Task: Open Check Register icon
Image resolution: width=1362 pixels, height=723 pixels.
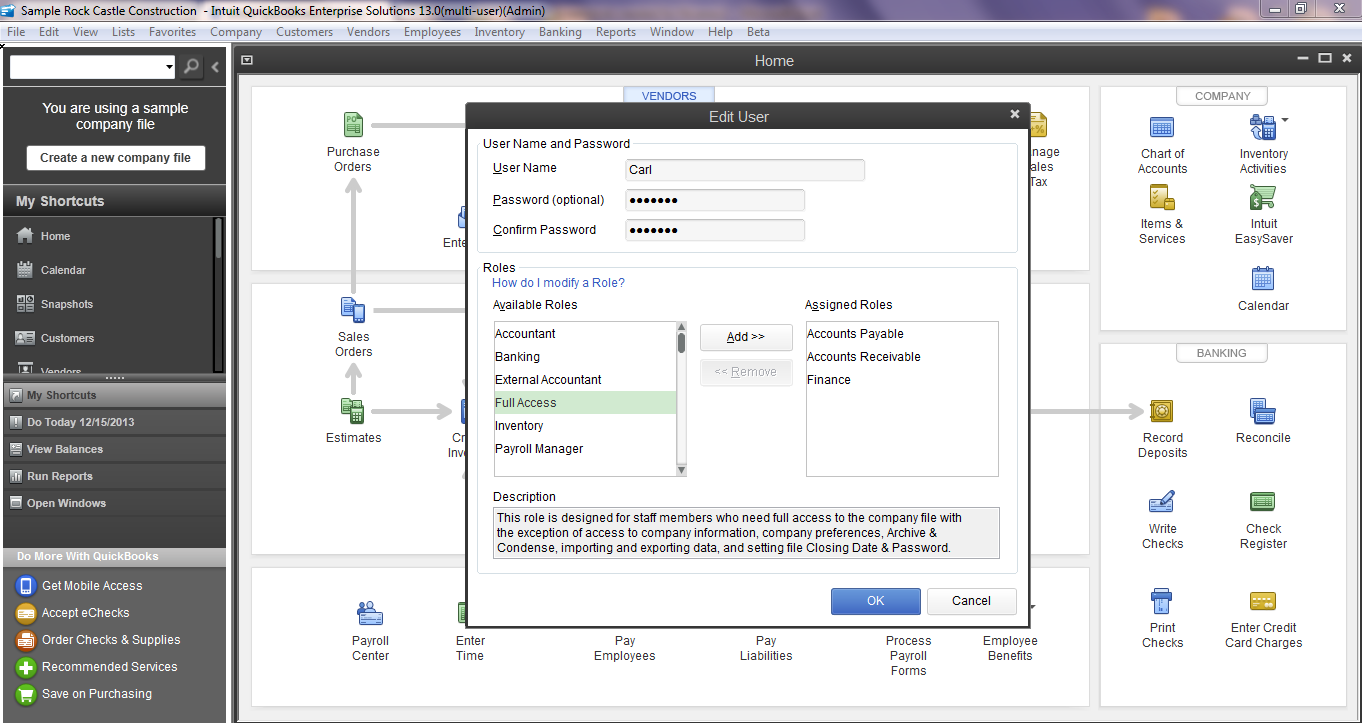Action: pyautogui.click(x=1263, y=502)
